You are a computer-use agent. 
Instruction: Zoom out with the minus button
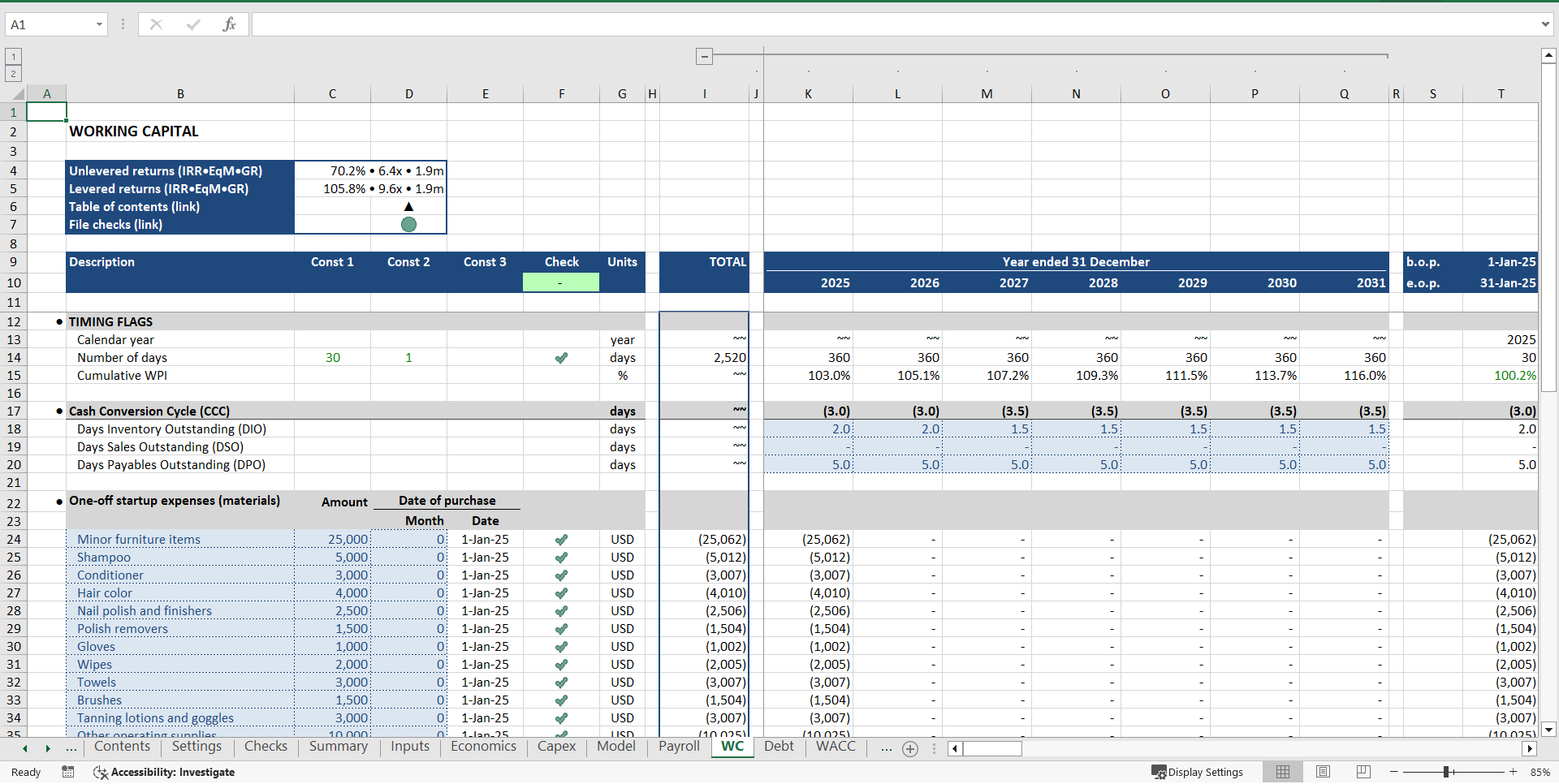click(x=1393, y=772)
